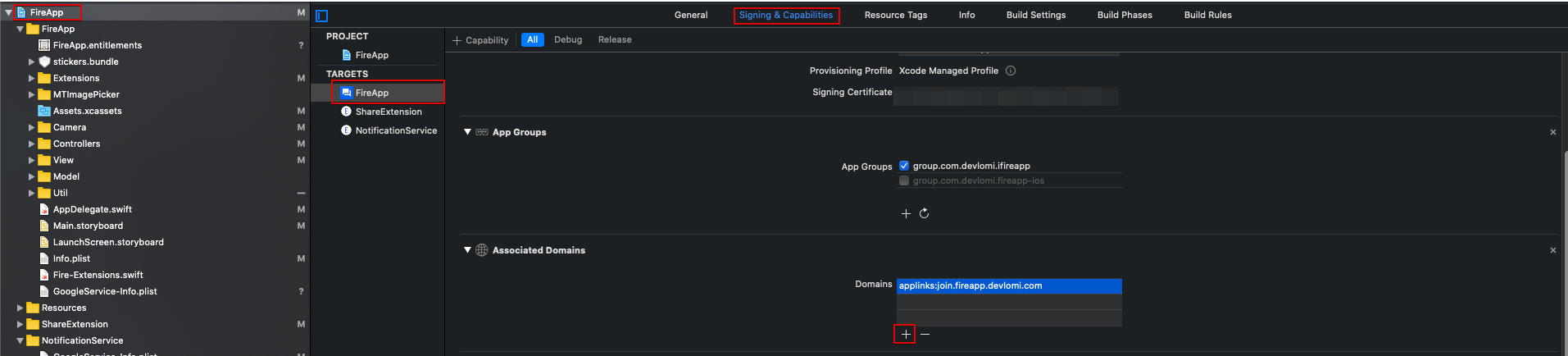The width and height of the screenshot is (1568, 356).
Task: Filter capabilities by Debug
Action: coord(568,39)
